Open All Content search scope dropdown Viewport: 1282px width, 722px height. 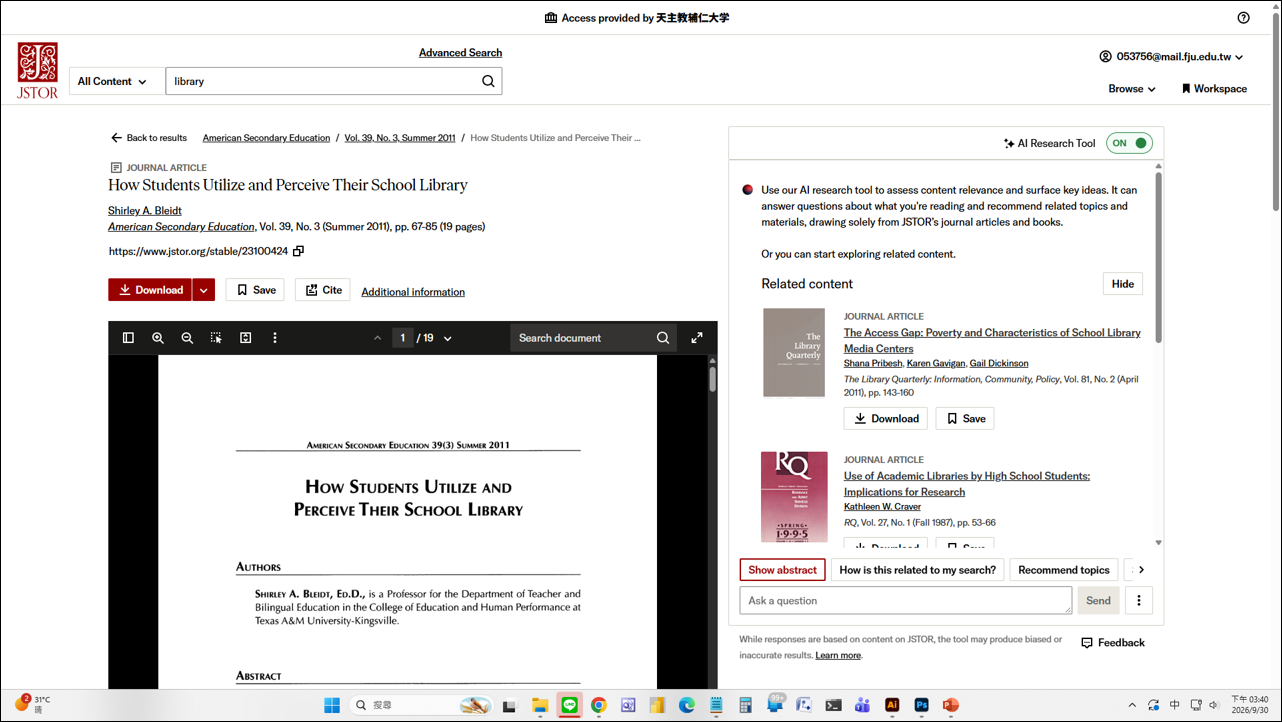(112, 81)
